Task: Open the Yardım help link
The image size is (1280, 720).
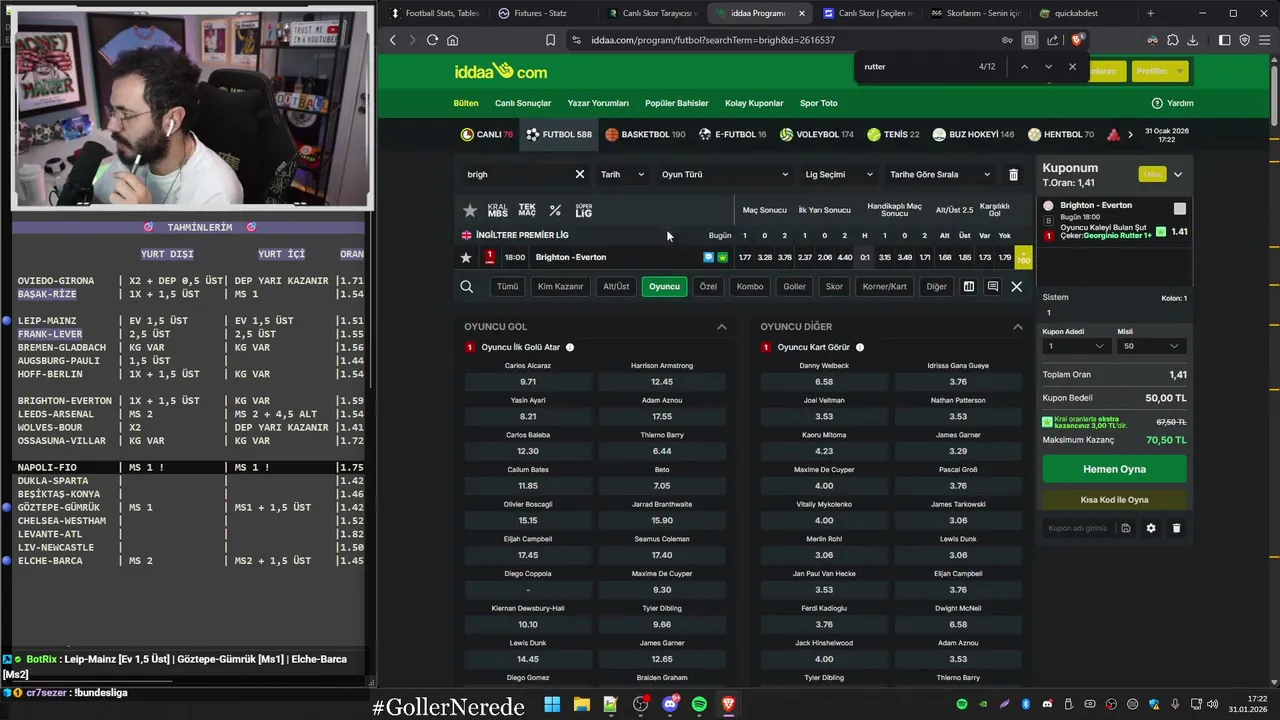Action: coord(1172,103)
